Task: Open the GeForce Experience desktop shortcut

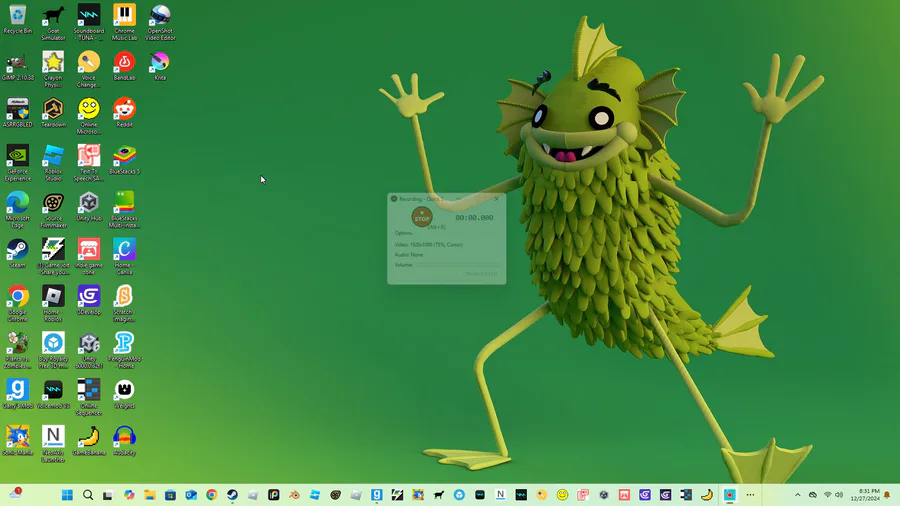Action: pos(18,163)
